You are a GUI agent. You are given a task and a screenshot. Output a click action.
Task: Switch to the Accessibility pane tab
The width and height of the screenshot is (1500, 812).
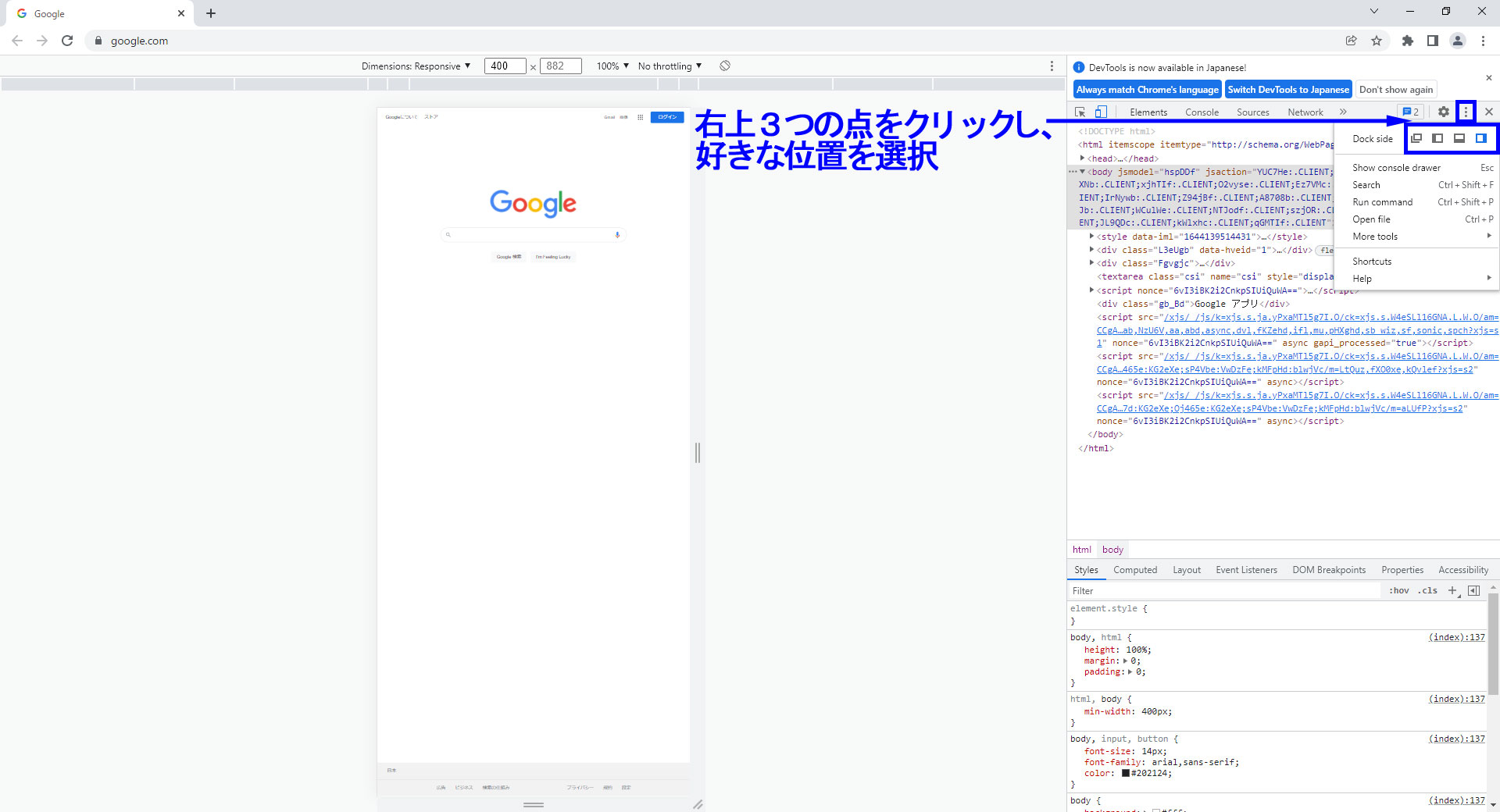1463,570
